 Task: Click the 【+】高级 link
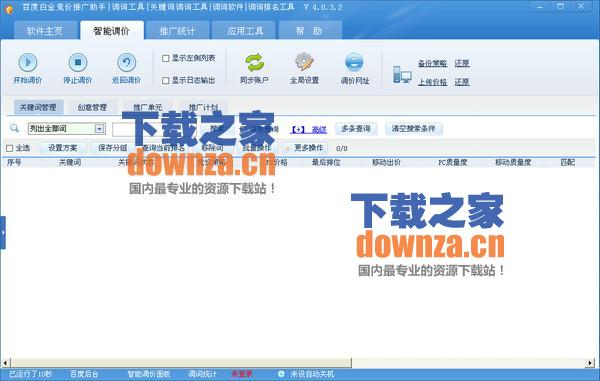pyautogui.click(x=308, y=129)
